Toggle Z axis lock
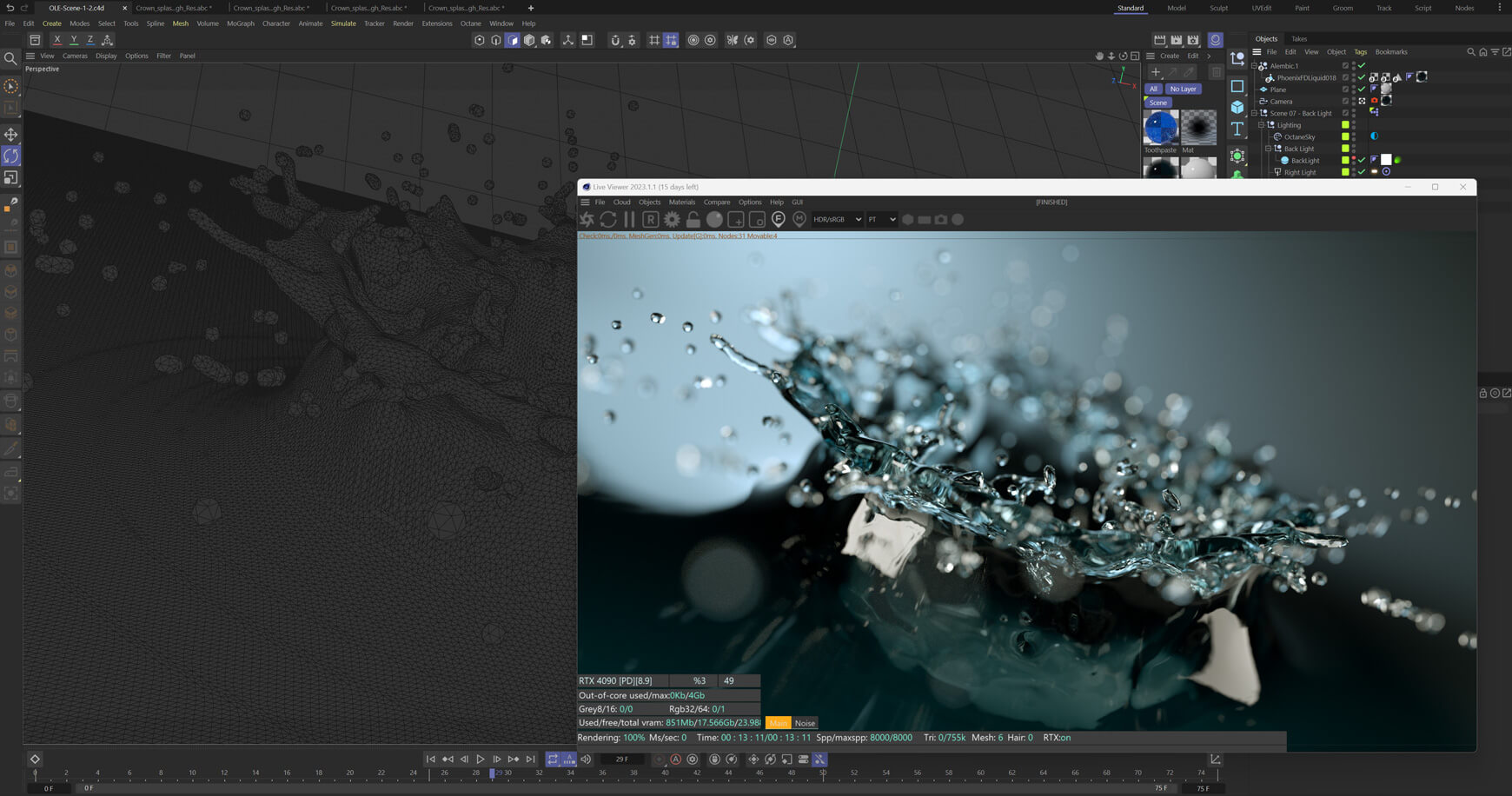The width and height of the screenshot is (1512, 796). [x=90, y=40]
